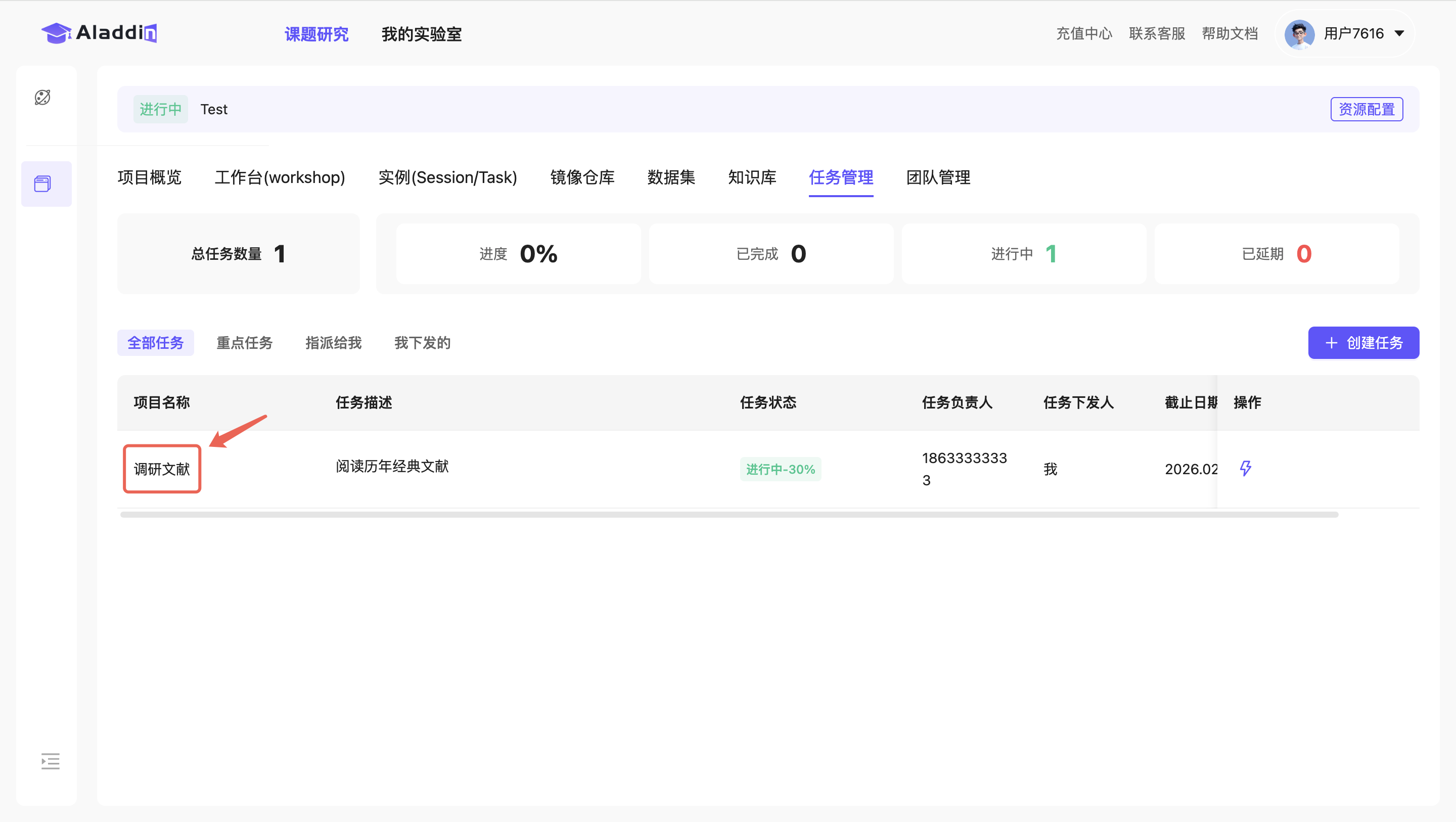Click the window stack sidebar icon
This screenshot has width=1456, height=822.
(x=42, y=184)
